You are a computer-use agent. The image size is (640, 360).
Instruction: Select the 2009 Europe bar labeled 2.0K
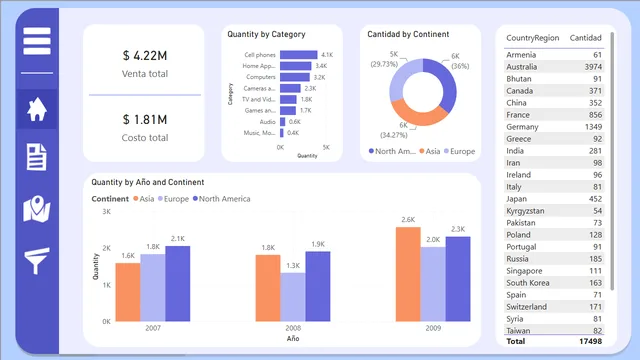(433, 284)
